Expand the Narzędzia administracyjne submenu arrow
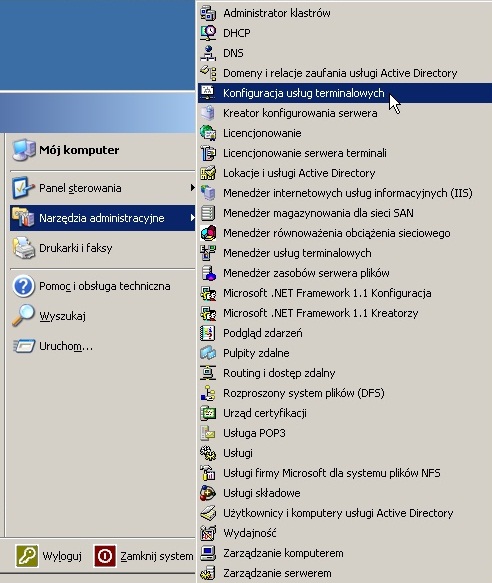This screenshot has height=583, width=492. pos(192,218)
